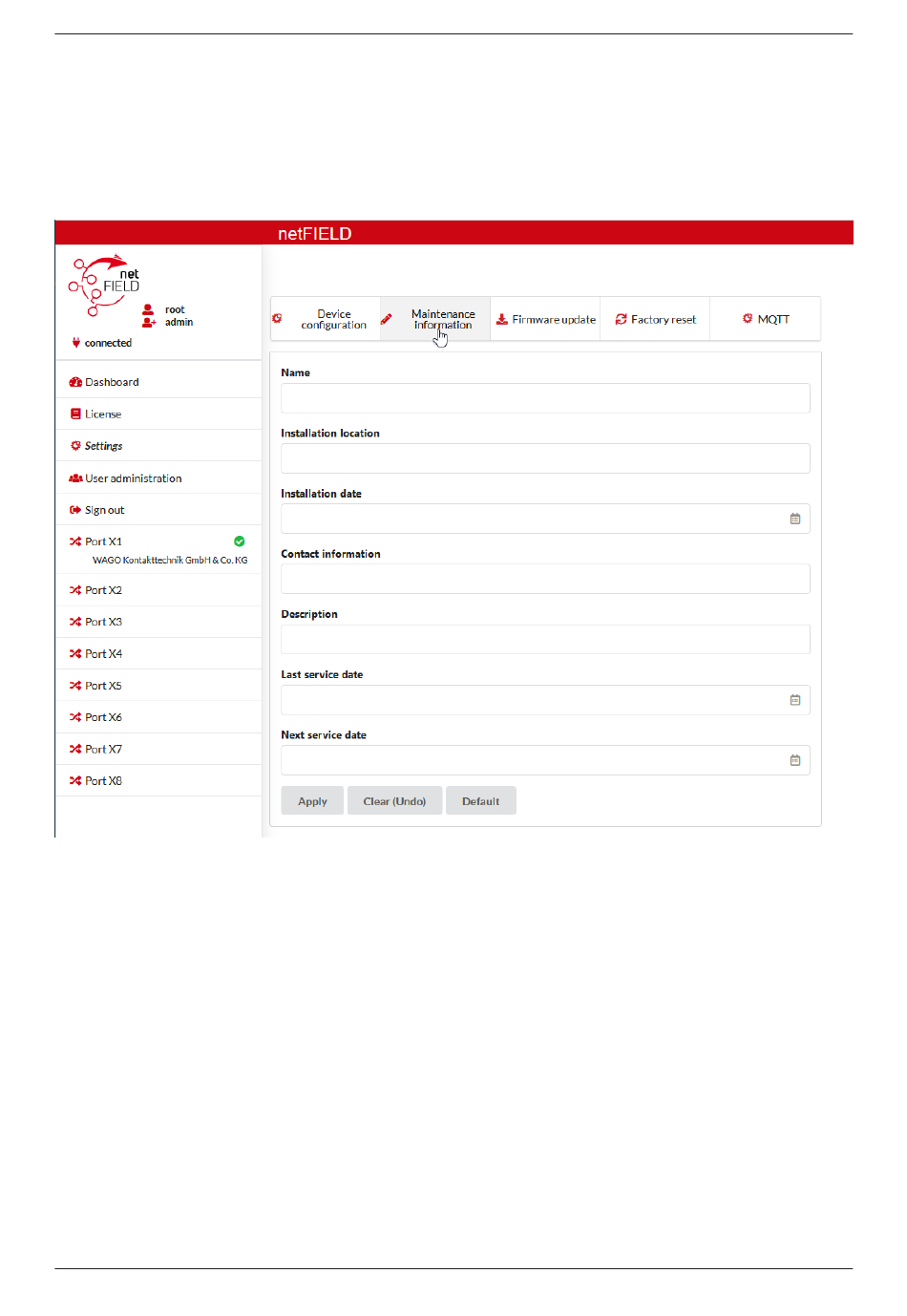Click the Maintenance information pencil icon

[386, 319]
